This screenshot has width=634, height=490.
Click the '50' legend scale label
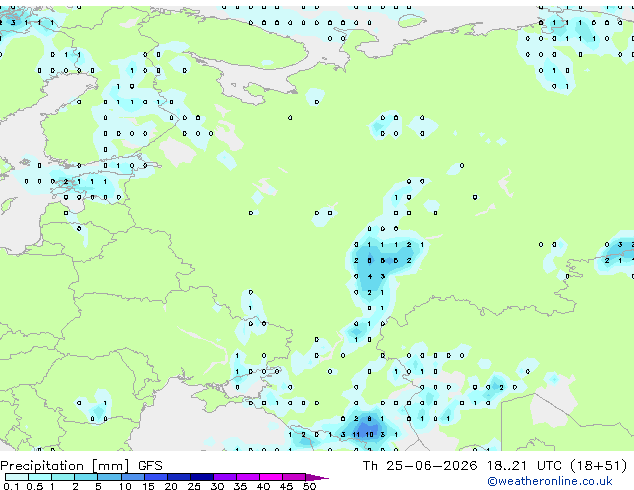(x=309, y=486)
